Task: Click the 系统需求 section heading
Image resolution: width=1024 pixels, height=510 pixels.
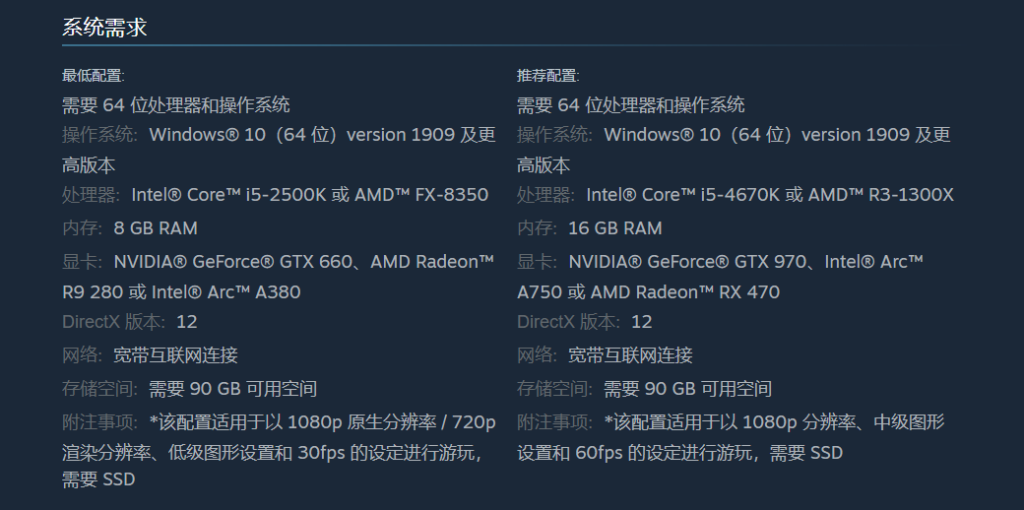Action: click(104, 27)
